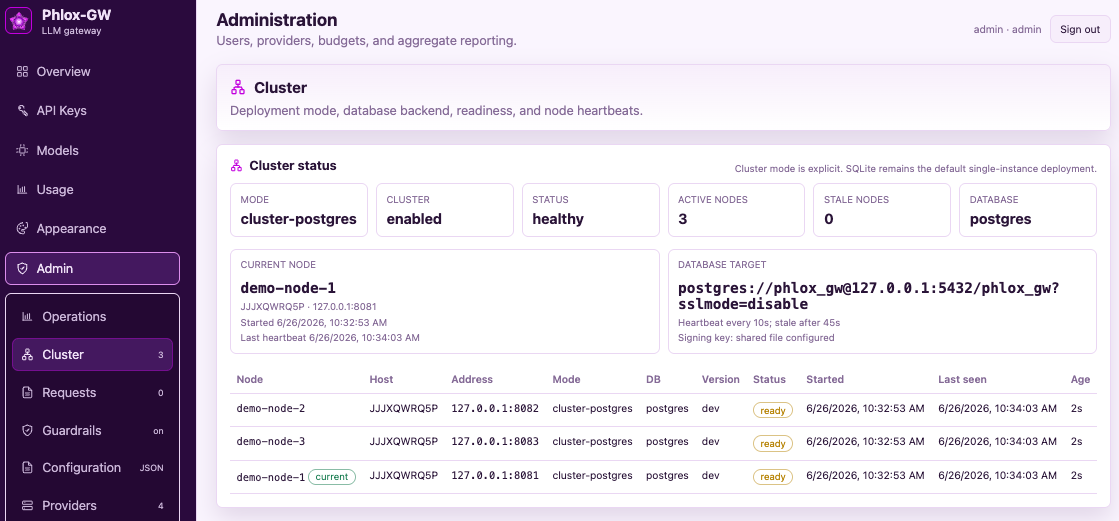Click the Requests document icon
This screenshot has width=1119, height=521.
pos(28,393)
